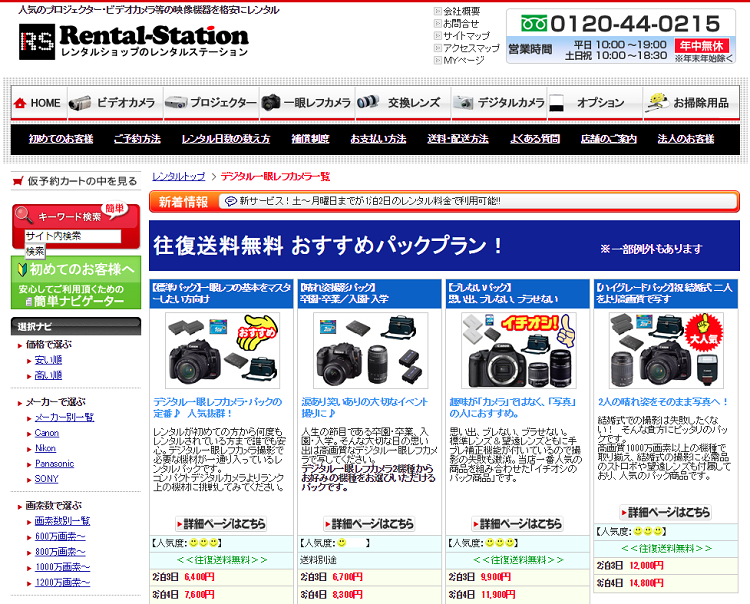Filter by Canon maker
Image resolution: width=750 pixels, height=604 pixels.
pyautogui.click(x=47, y=433)
